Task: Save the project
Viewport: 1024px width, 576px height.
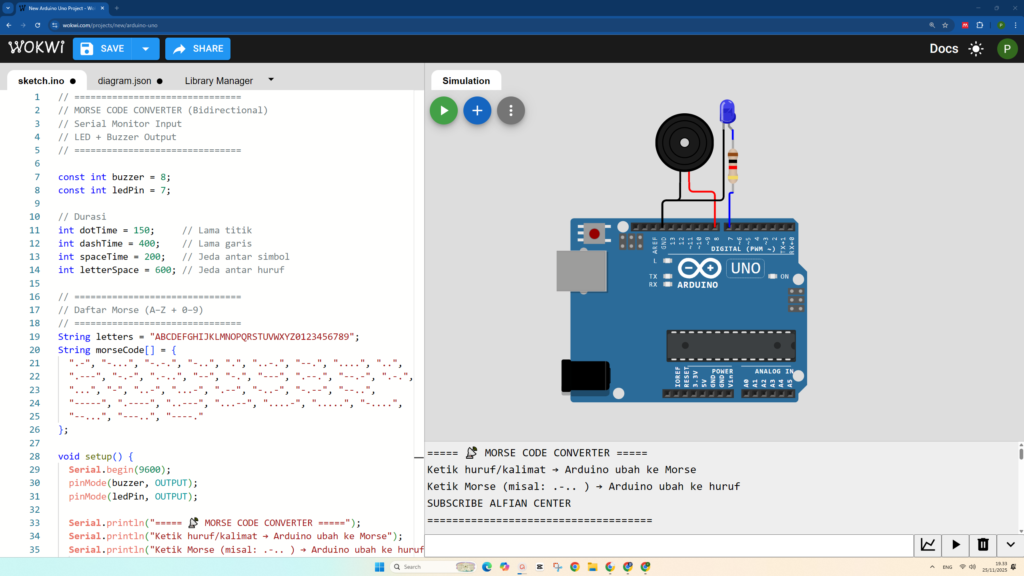Action: [x=103, y=48]
